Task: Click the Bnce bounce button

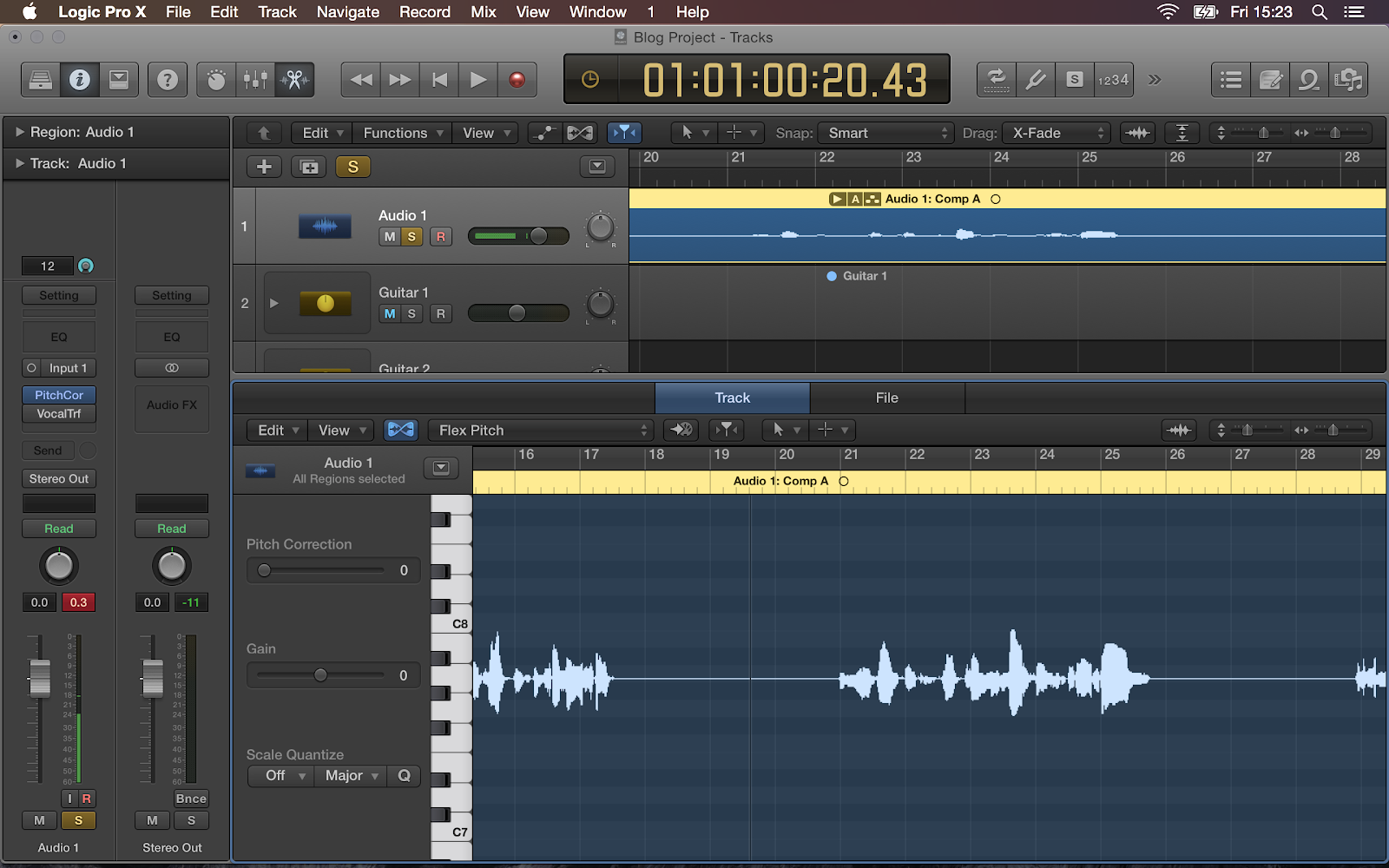Action: click(191, 799)
